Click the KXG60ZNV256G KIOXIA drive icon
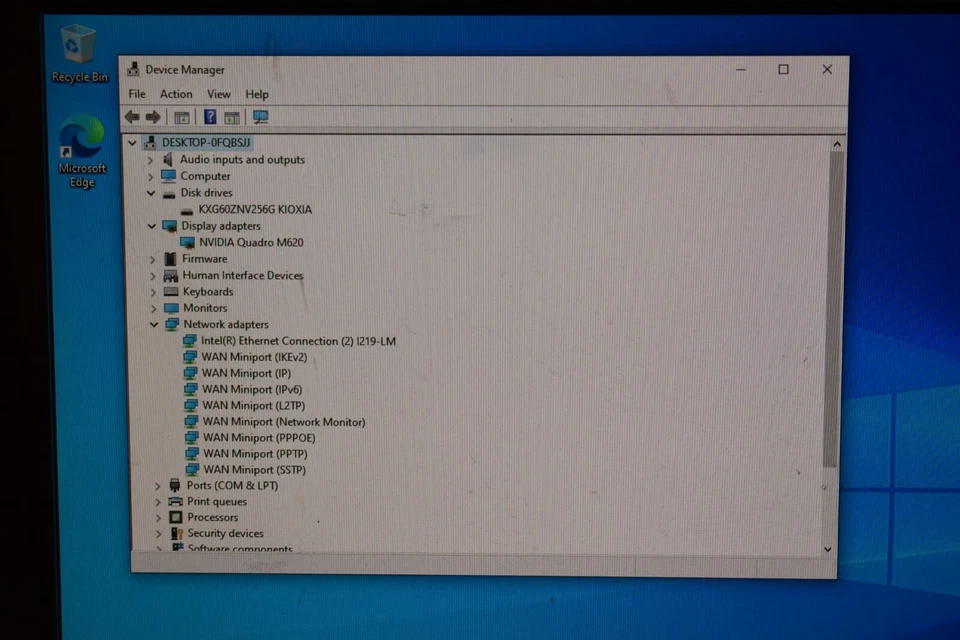The image size is (960, 640). tap(187, 211)
